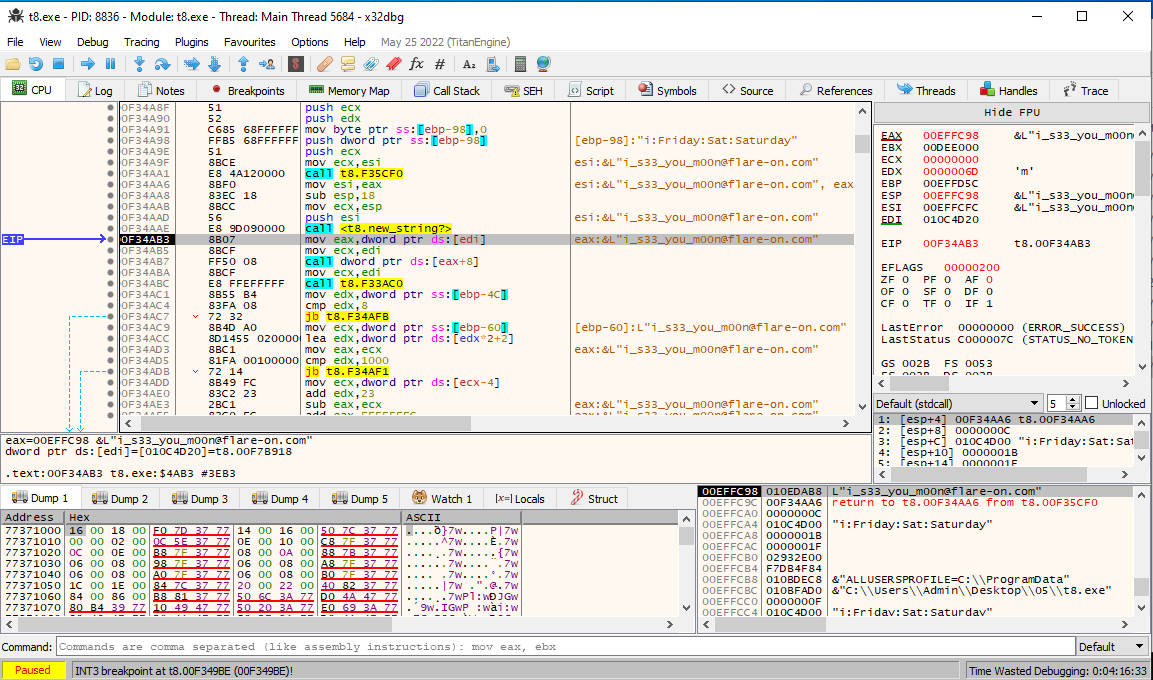The height and width of the screenshot is (680, 1153).
Task: Open the File menu
Action: [x=15, y=42]
